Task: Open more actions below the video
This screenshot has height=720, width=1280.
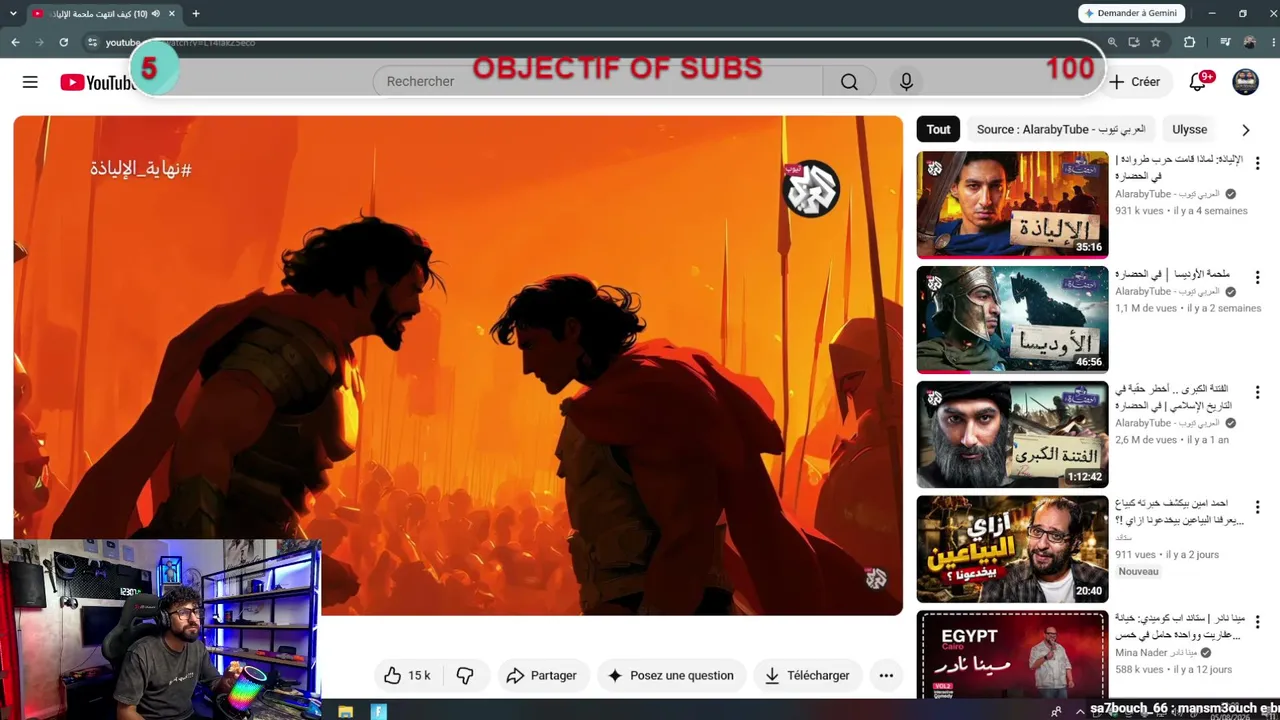Action: pos(886,675)
